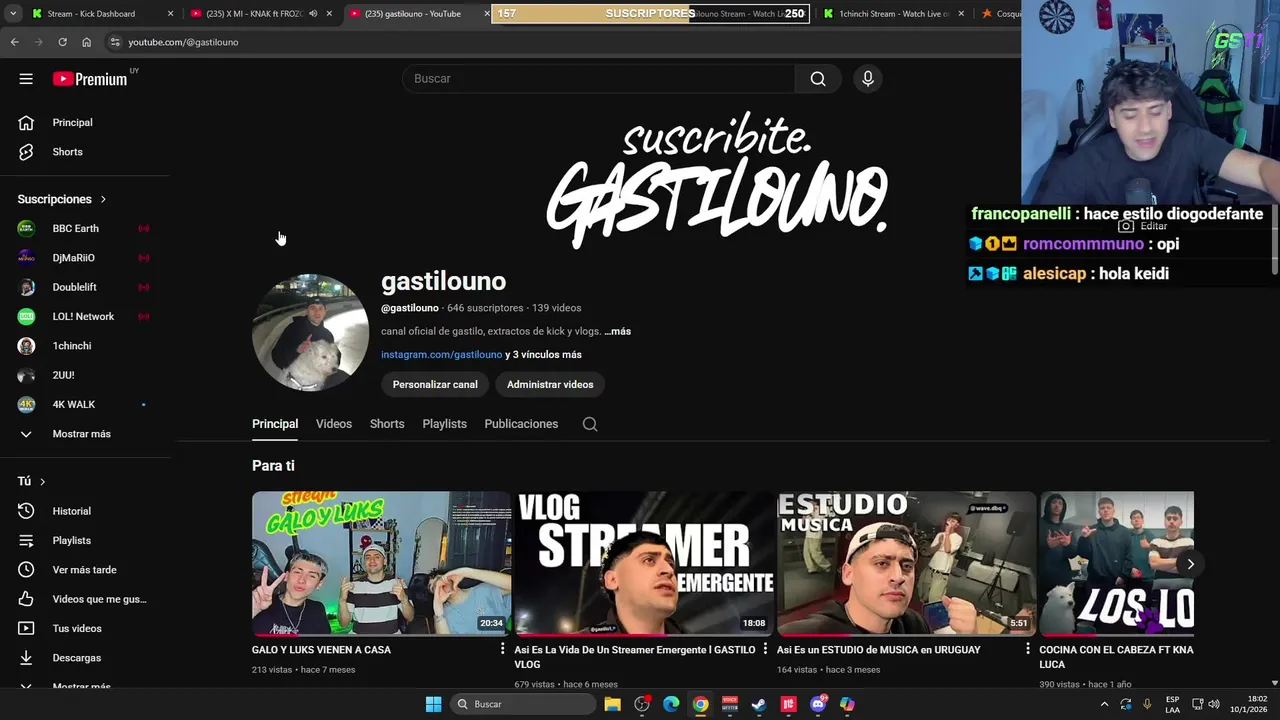Viewport: 1280px width, 720px height.
Task: Click the taskbar Buscar search box
Action: click(x=523, y=704)
